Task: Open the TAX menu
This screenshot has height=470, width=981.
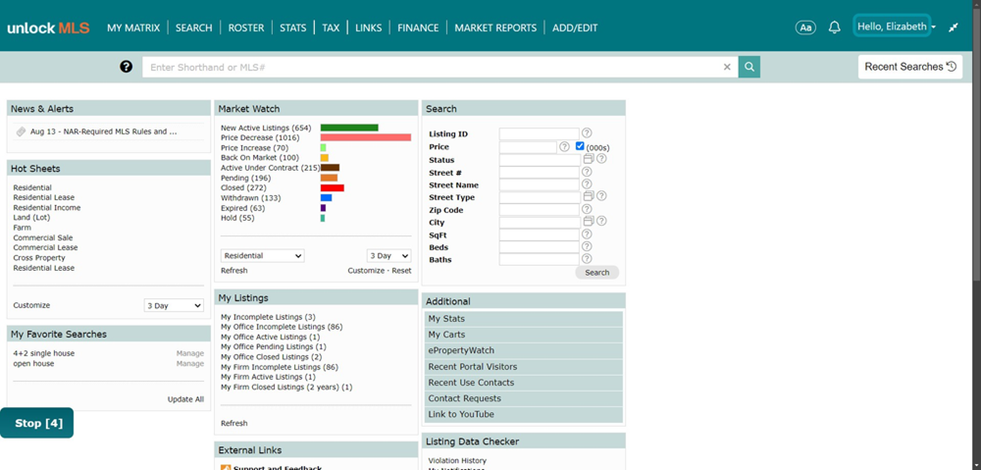Action: [x=331, y=28]
